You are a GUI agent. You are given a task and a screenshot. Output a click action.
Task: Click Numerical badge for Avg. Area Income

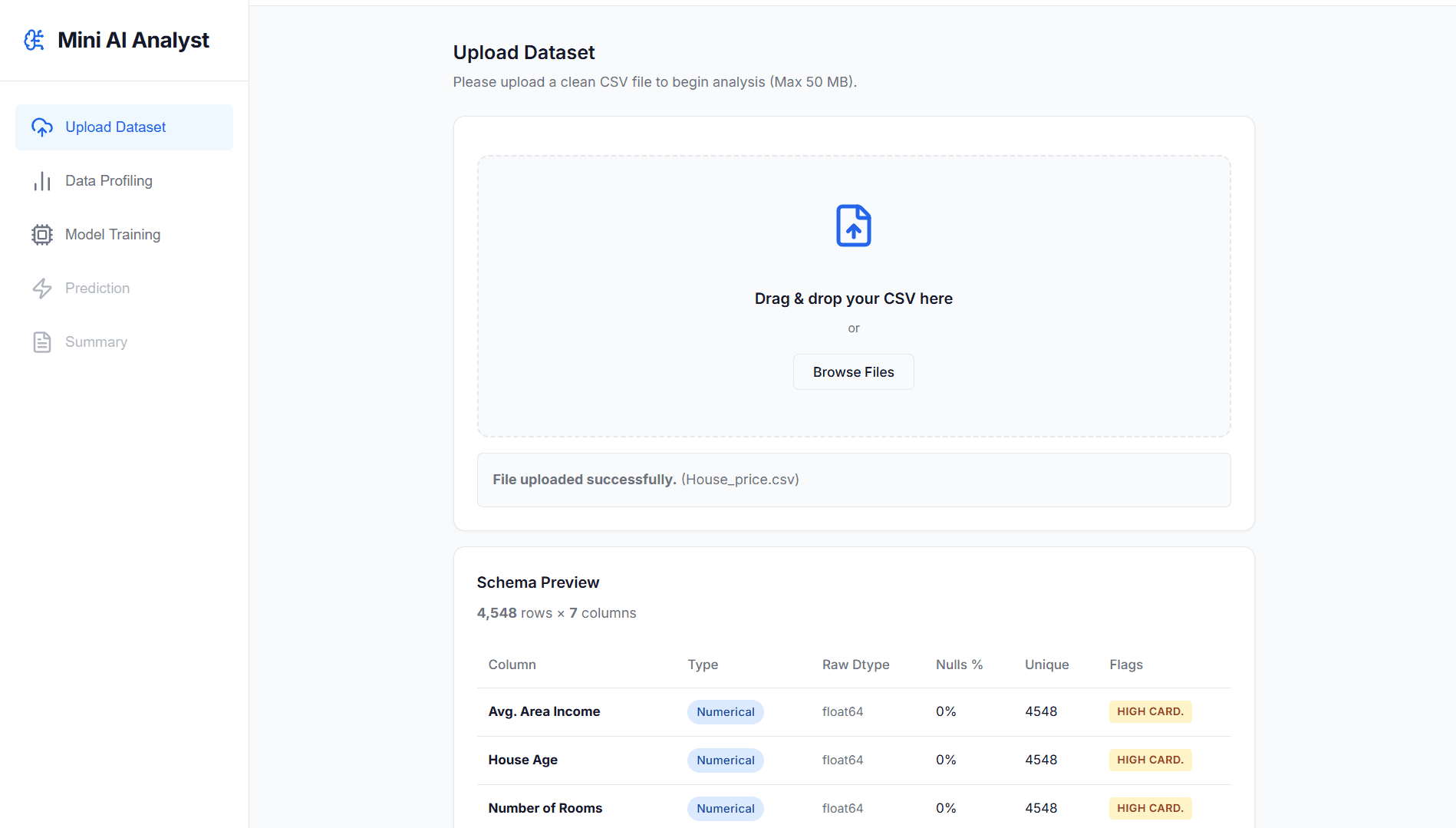click(726, 712)
